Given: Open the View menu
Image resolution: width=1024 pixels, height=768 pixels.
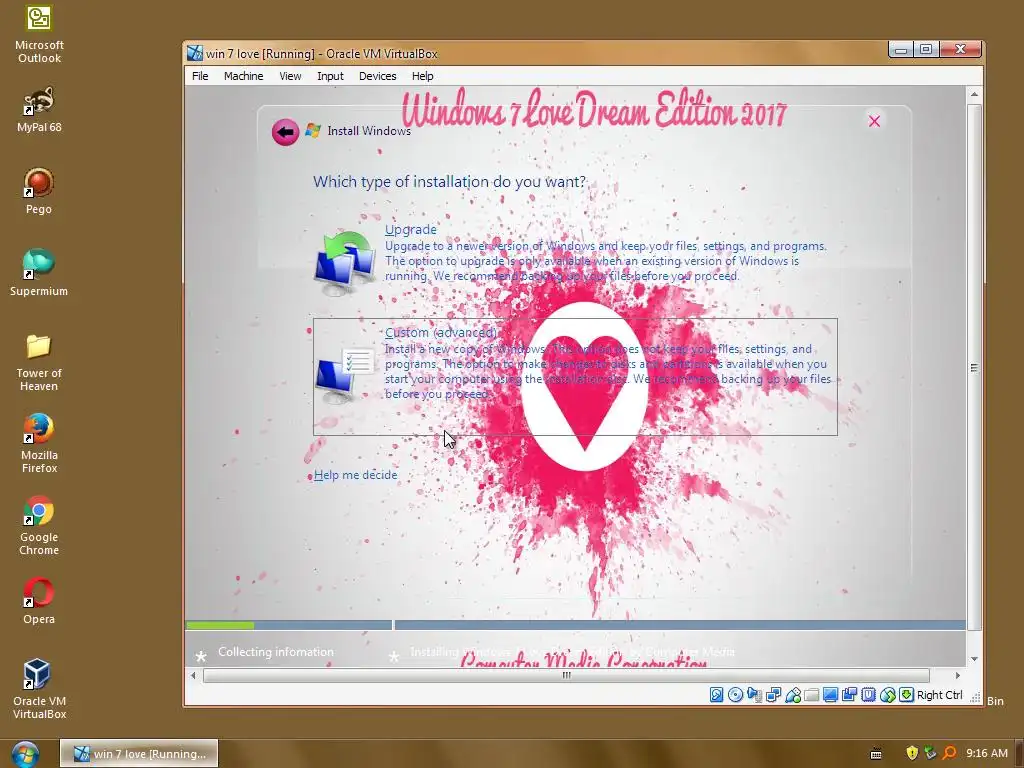Looking at the screenshot, I should 290,76.
